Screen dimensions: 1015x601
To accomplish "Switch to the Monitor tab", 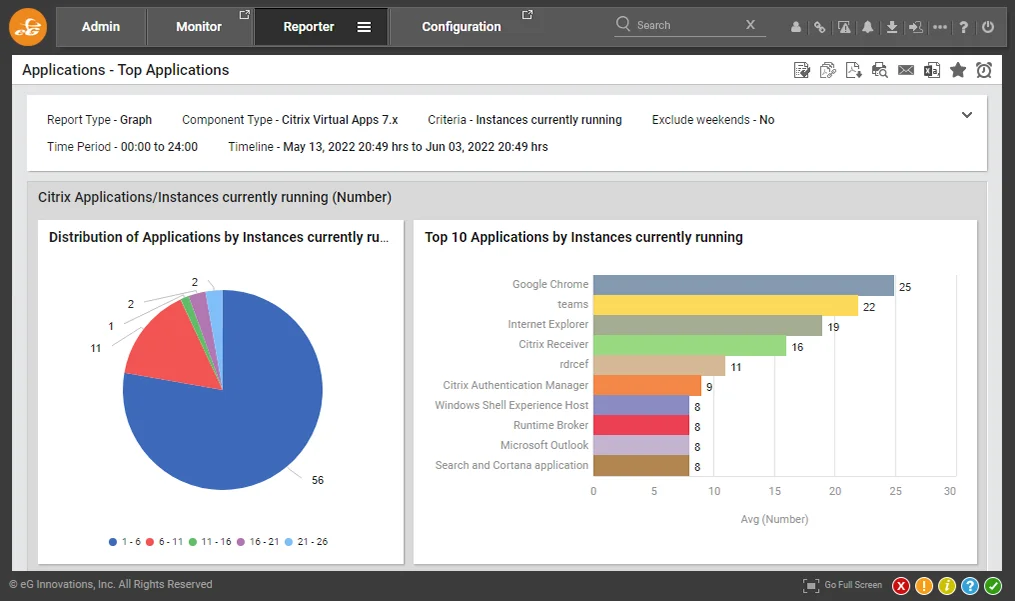I will click(199, 27).
